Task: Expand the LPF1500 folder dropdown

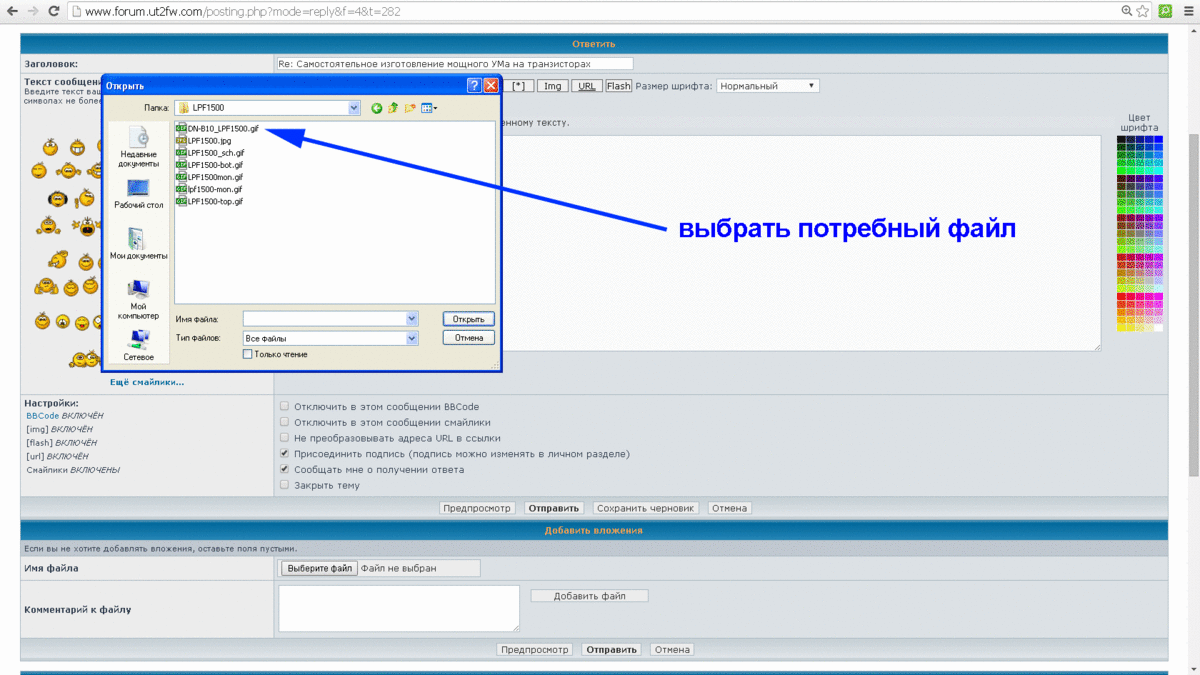Action: click(x=354, y=108)
